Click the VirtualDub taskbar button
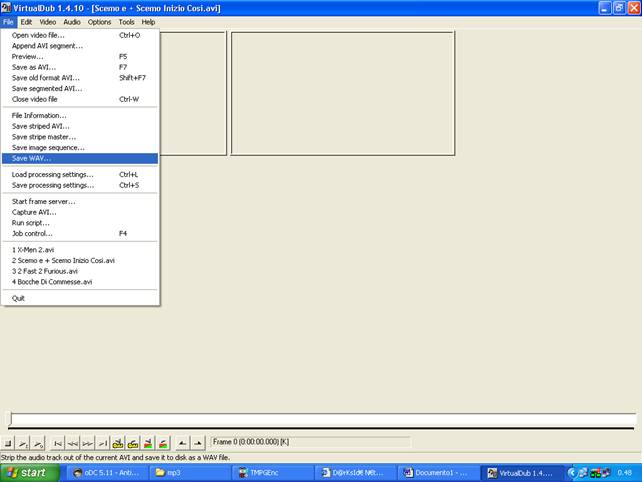The height and width of the screenshot is (482, 642). click(520, 473)
